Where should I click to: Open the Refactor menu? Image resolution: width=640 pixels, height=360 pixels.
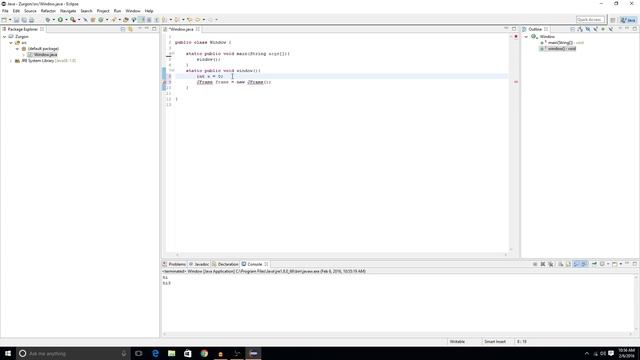(48, 11)
